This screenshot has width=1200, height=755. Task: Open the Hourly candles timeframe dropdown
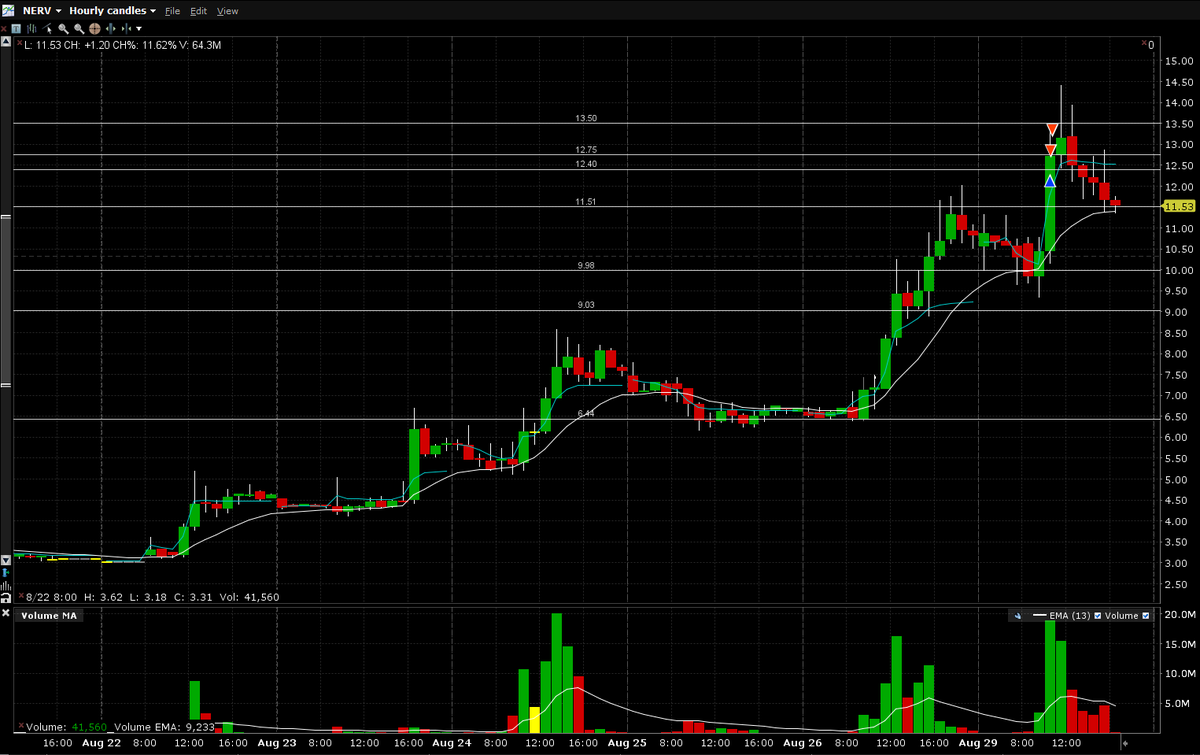(x=112, y=11)
